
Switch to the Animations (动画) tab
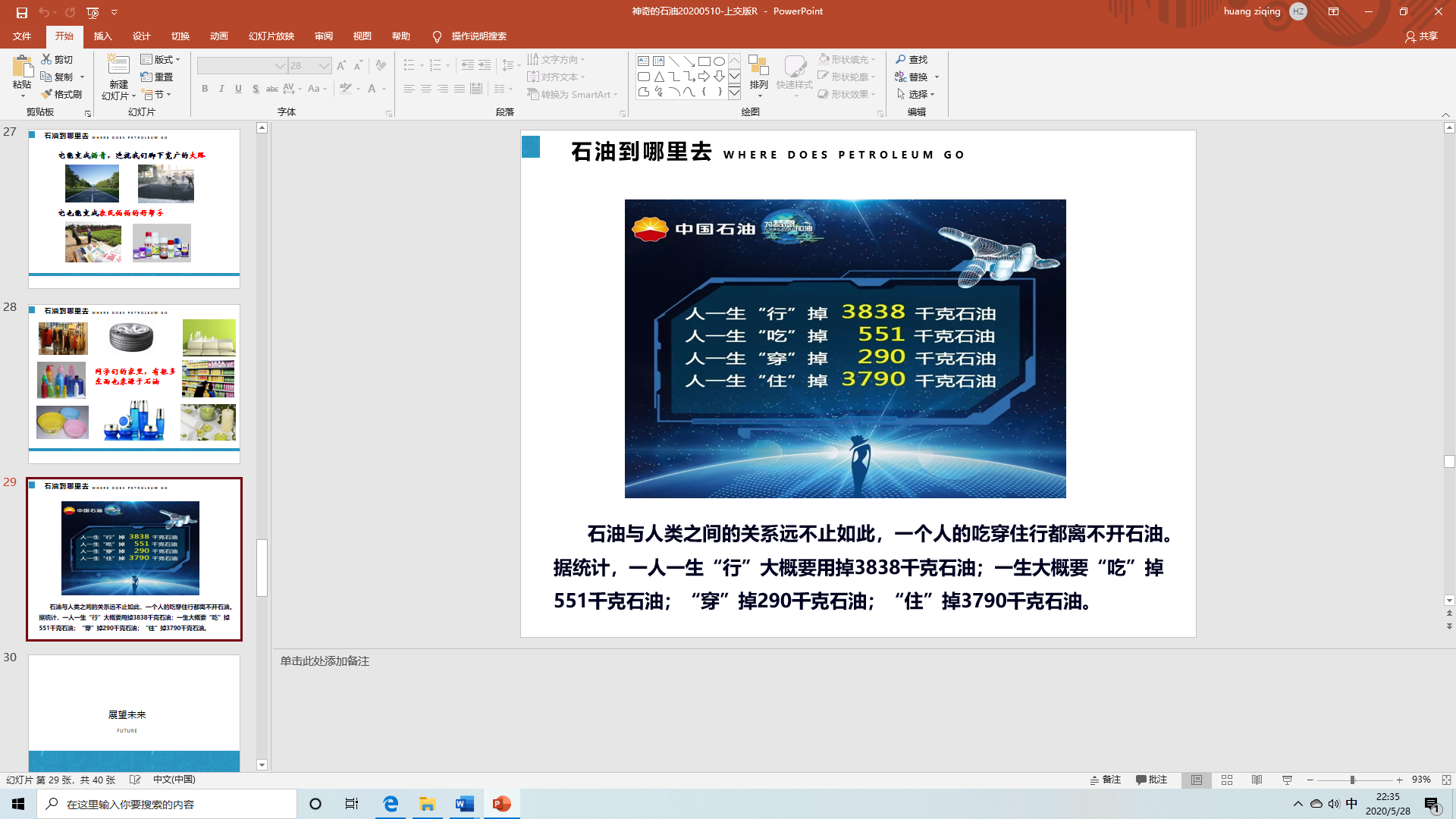(x=218, y=36)
